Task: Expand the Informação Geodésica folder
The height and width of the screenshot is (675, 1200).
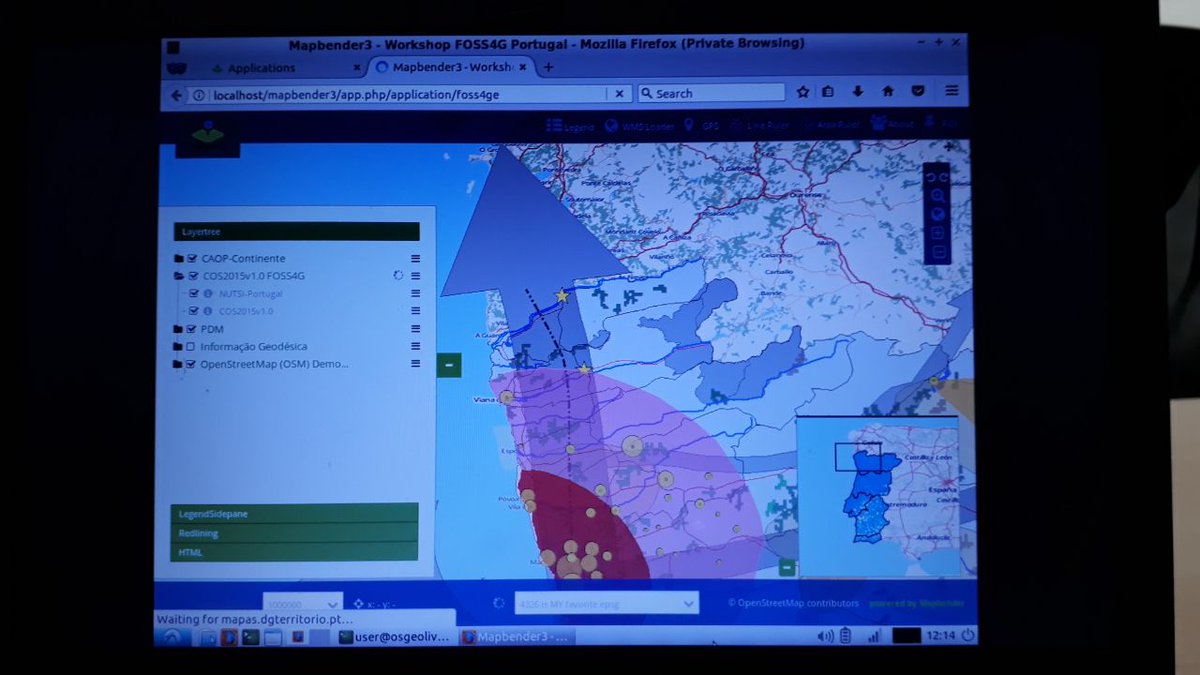Action: click(x=177, y=346)
